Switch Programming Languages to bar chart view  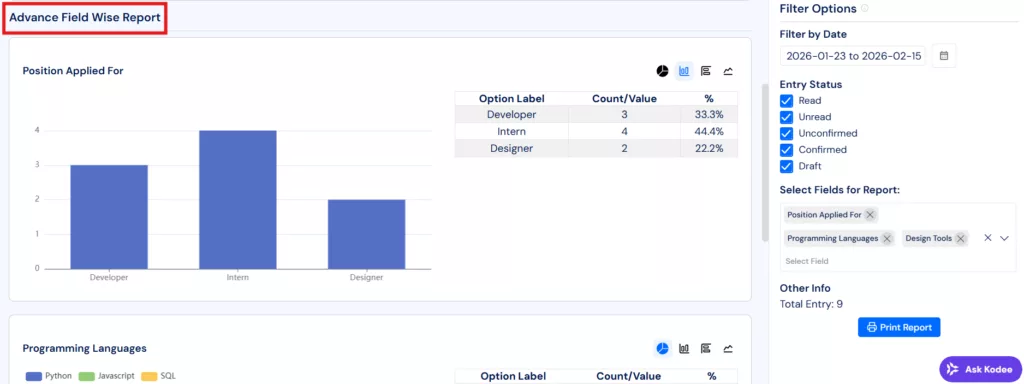[x=684, y=349]
